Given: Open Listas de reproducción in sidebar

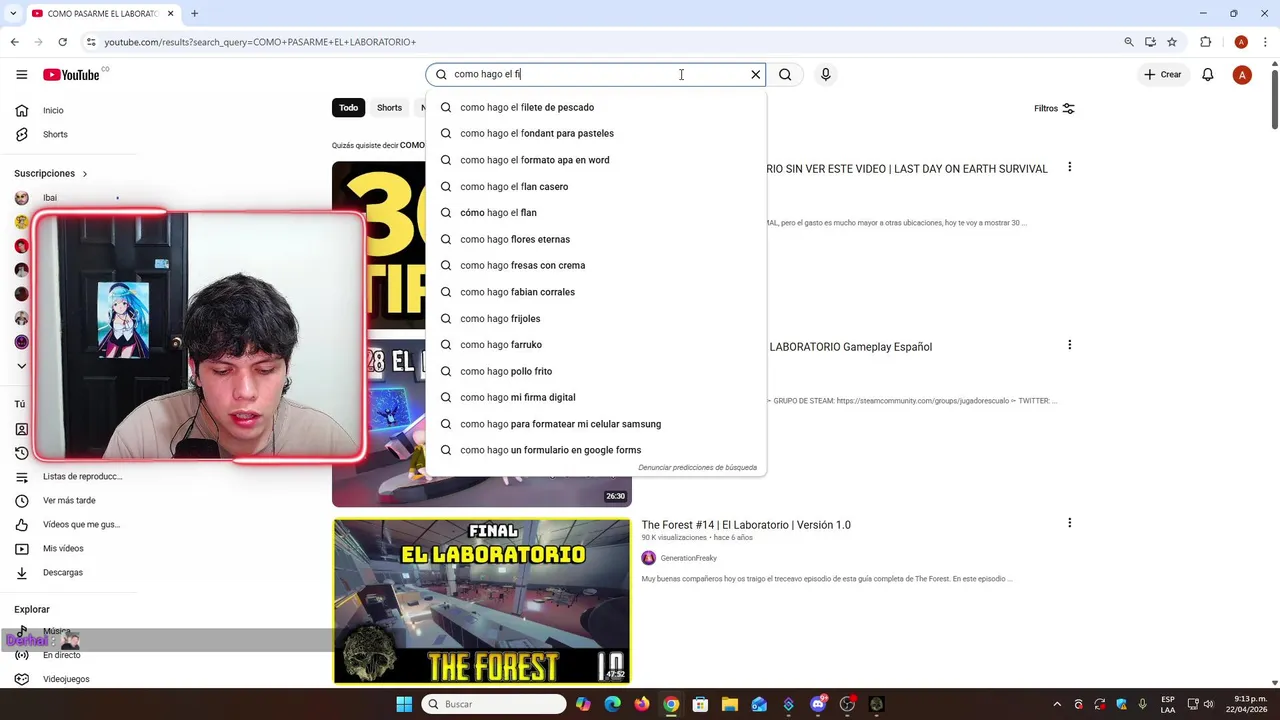Looking at the screenshot, I should click(69, 477).
